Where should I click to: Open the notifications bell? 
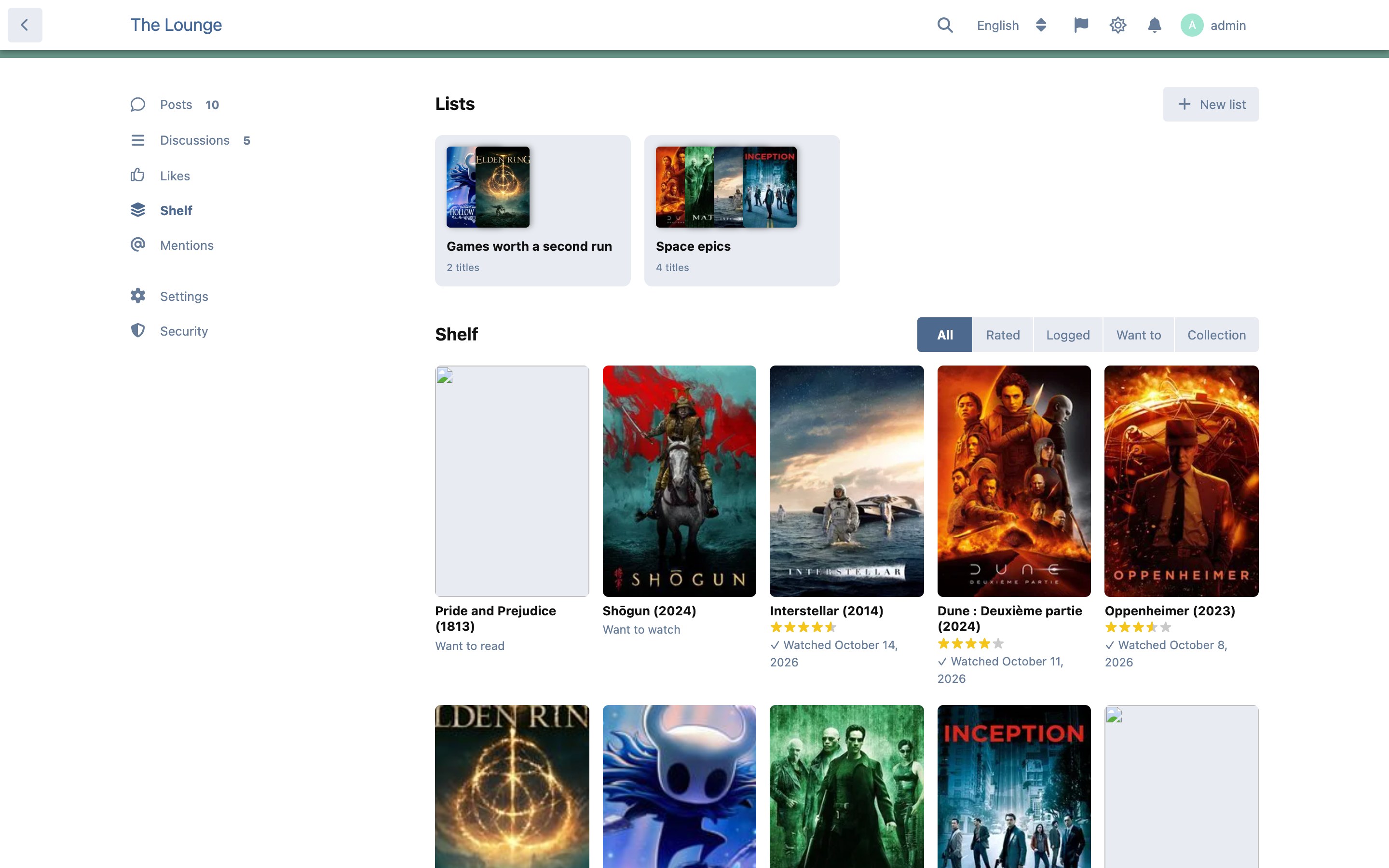point(1154,25)
